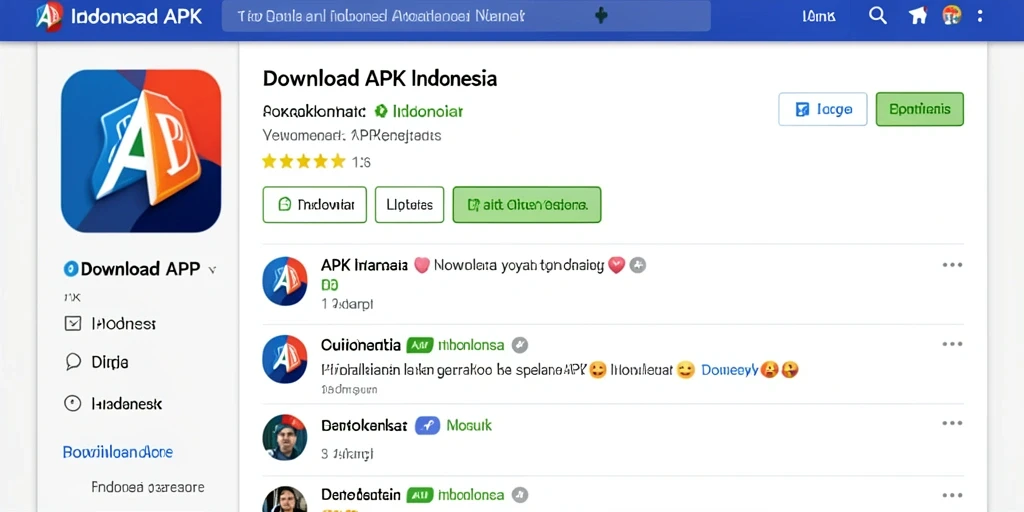Open avatar of the Dentokenkat post
The height and width of the screenshot is (512, 1024).
point(285,438)
